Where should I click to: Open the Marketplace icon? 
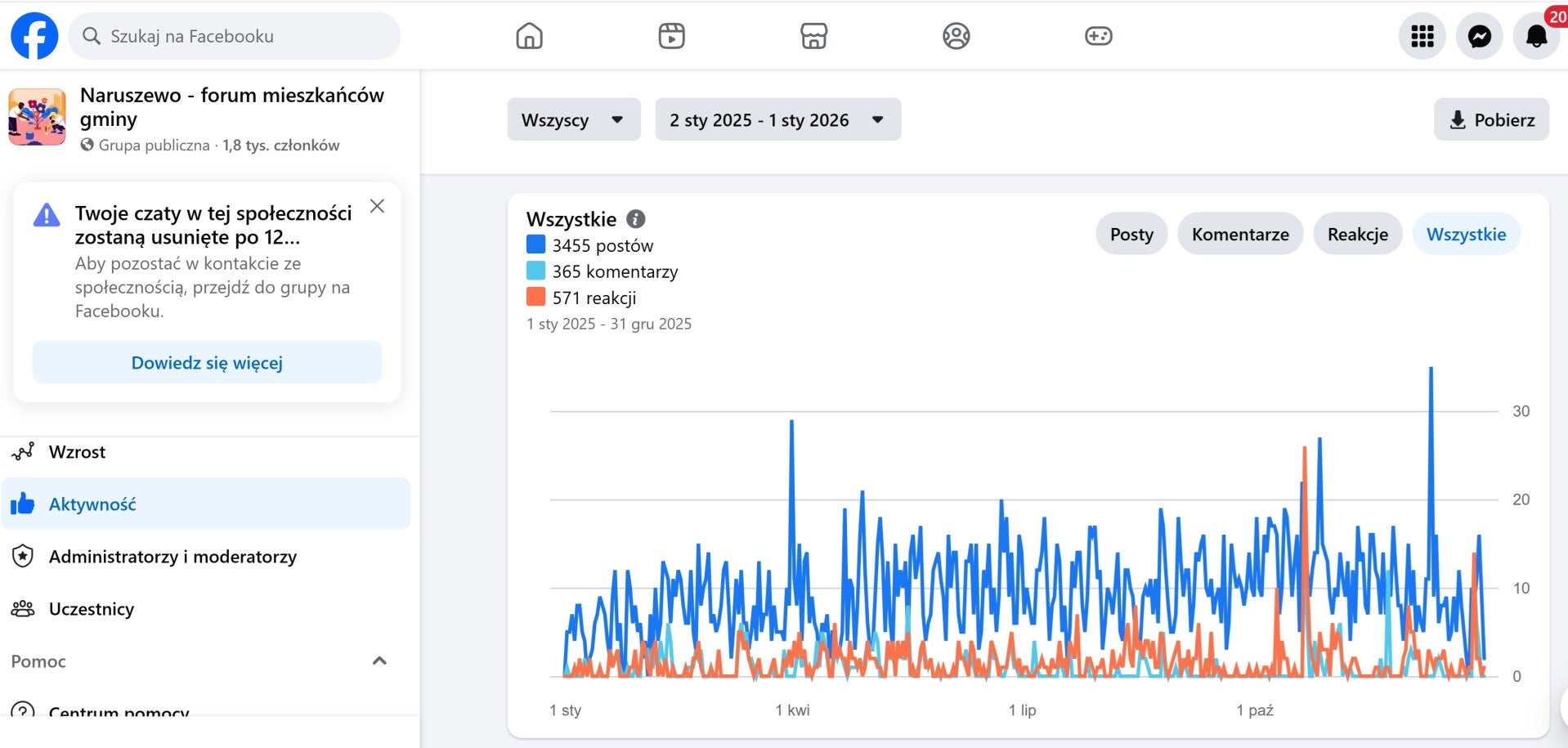tap(813, 36)
